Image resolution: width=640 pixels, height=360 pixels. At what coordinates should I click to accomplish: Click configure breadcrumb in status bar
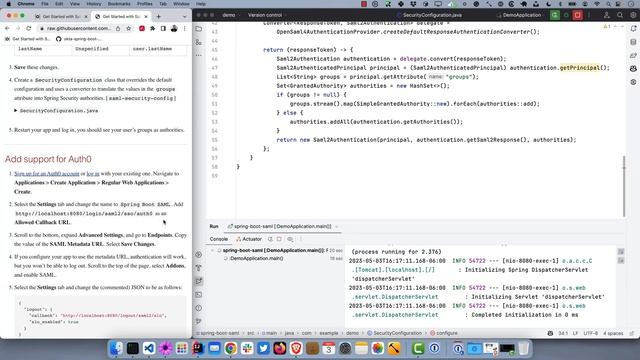444,333
